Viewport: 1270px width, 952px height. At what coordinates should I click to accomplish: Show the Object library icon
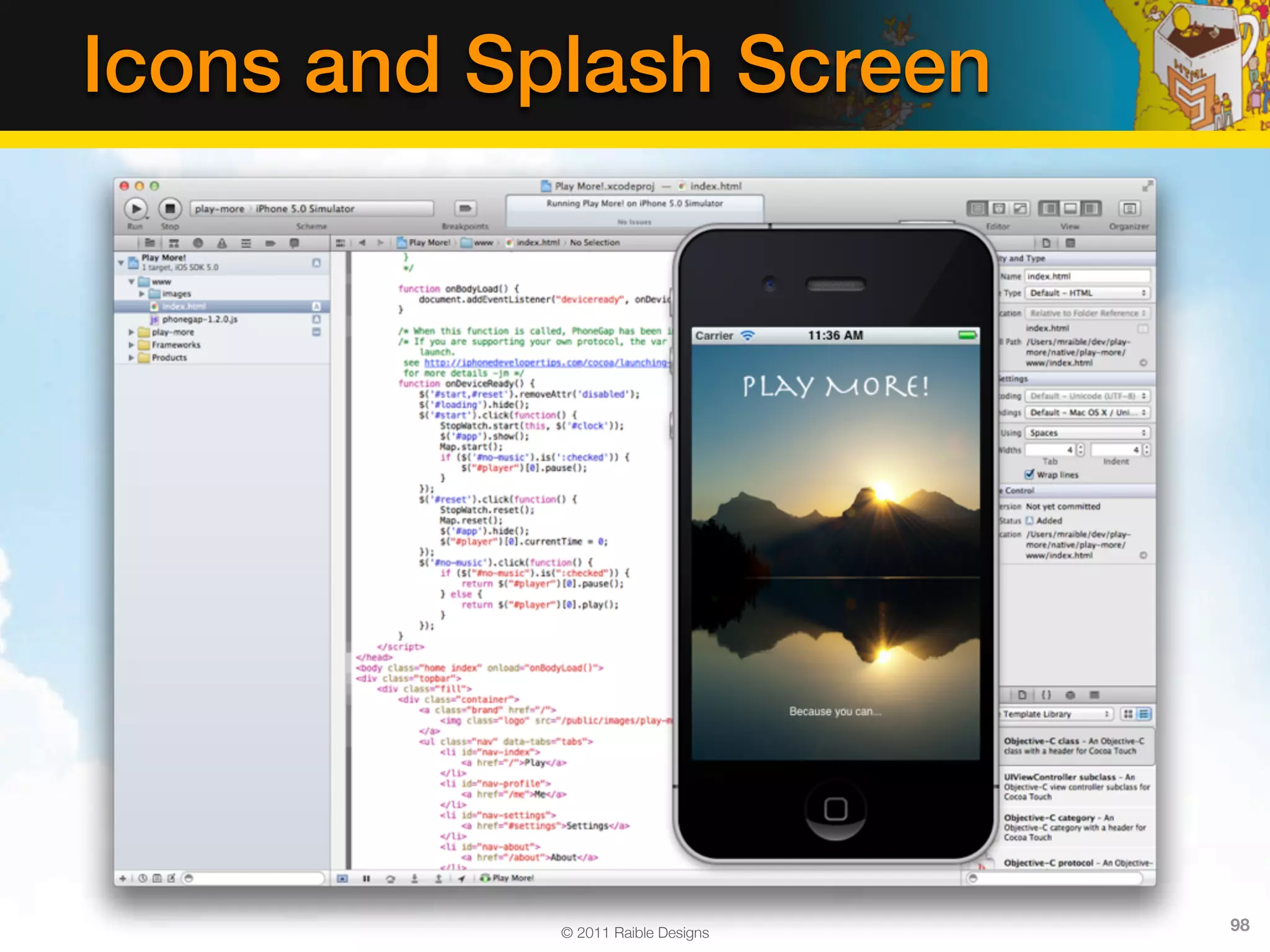1070,695
